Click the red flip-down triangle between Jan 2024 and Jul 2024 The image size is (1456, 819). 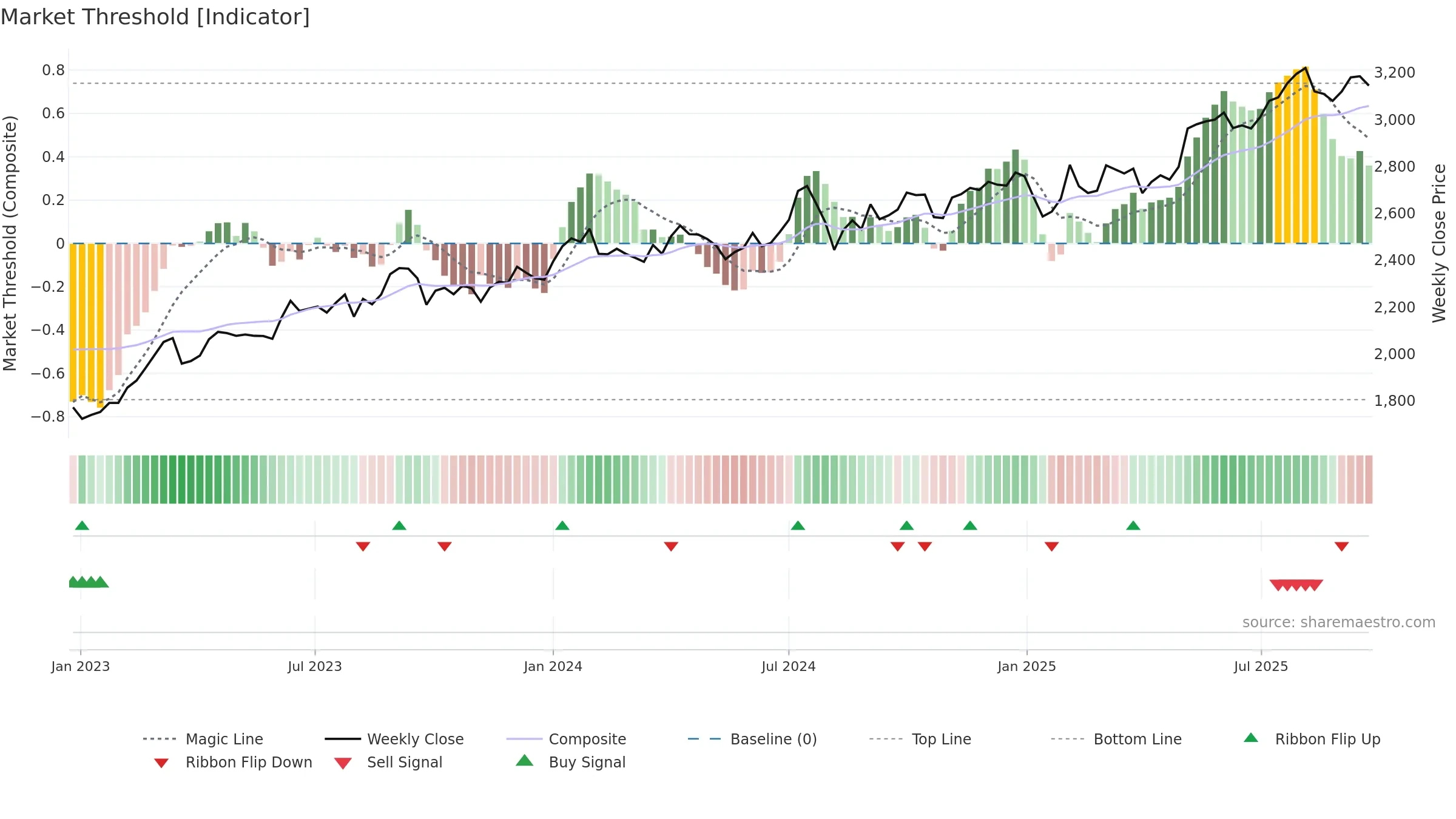[671, 547]
